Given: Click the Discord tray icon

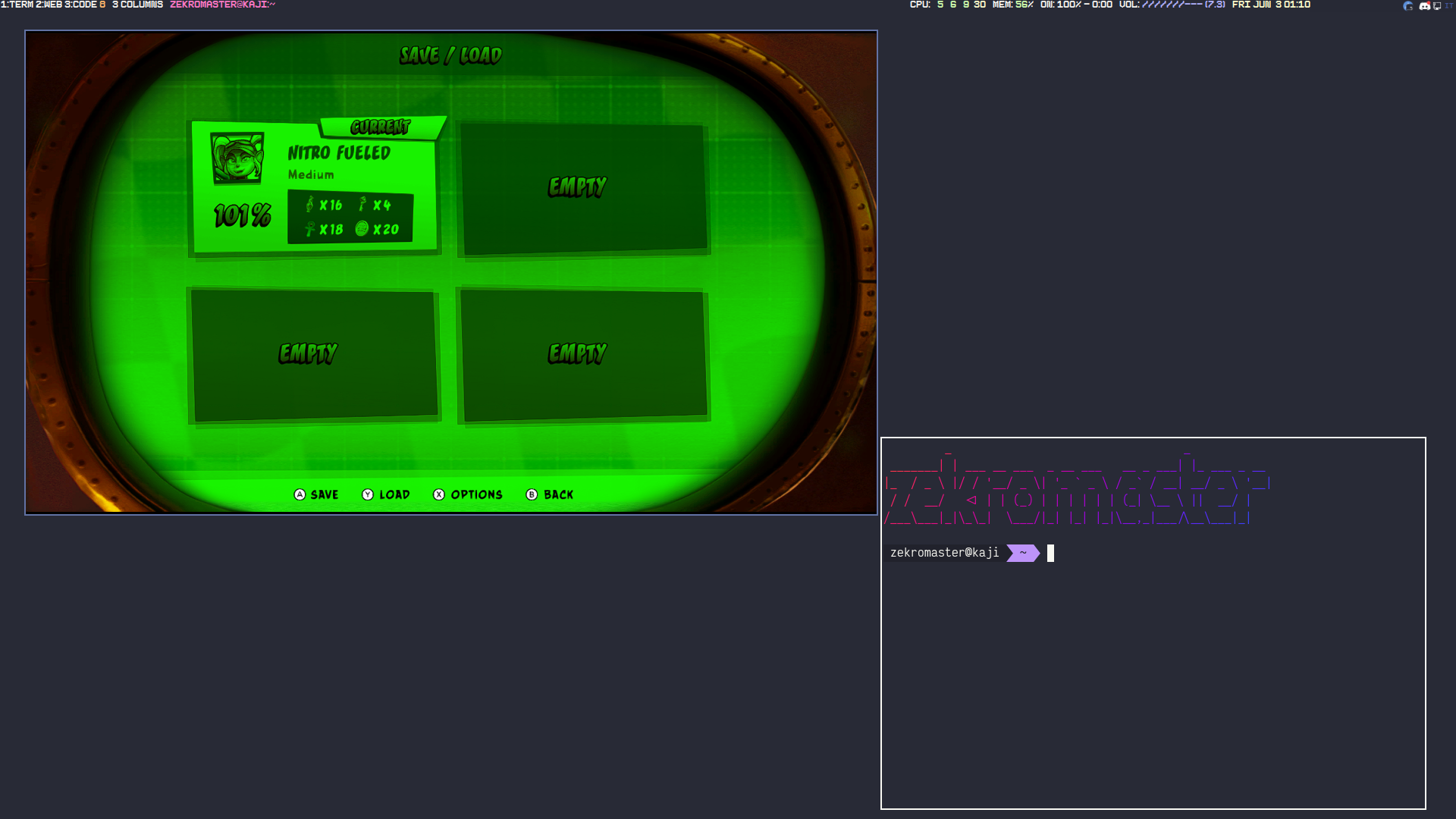Looking at the screenshot, I should point(1424,5).
